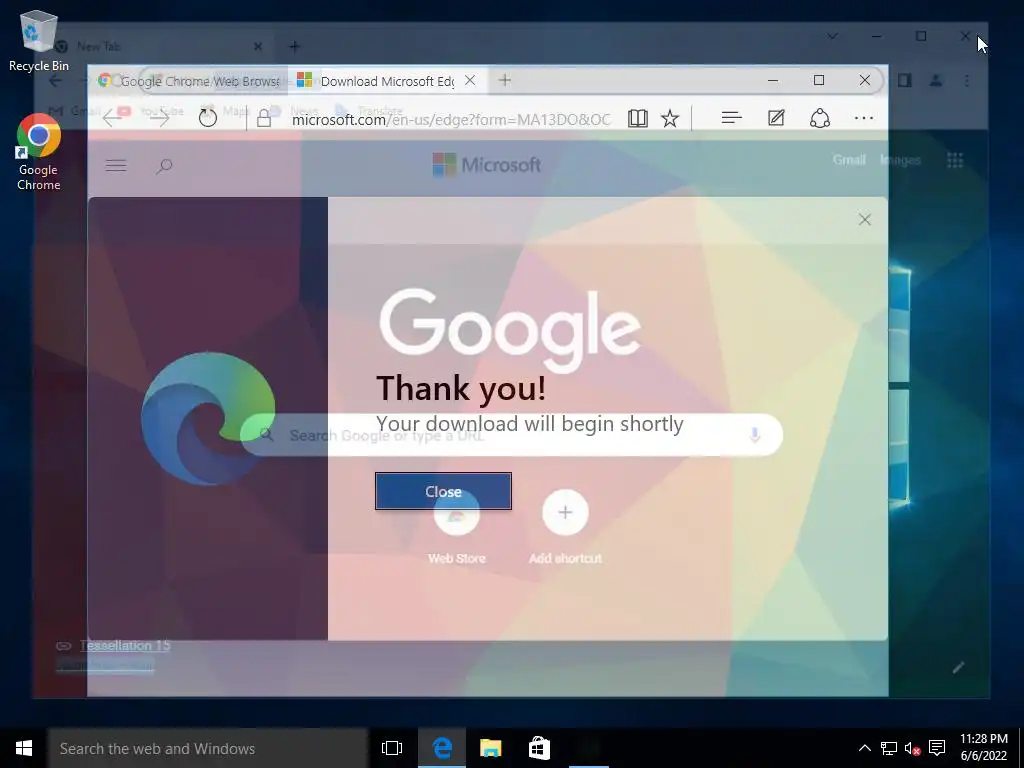
Task: Select the Google Chrome desktop shortcut
Action: (39, 152)
